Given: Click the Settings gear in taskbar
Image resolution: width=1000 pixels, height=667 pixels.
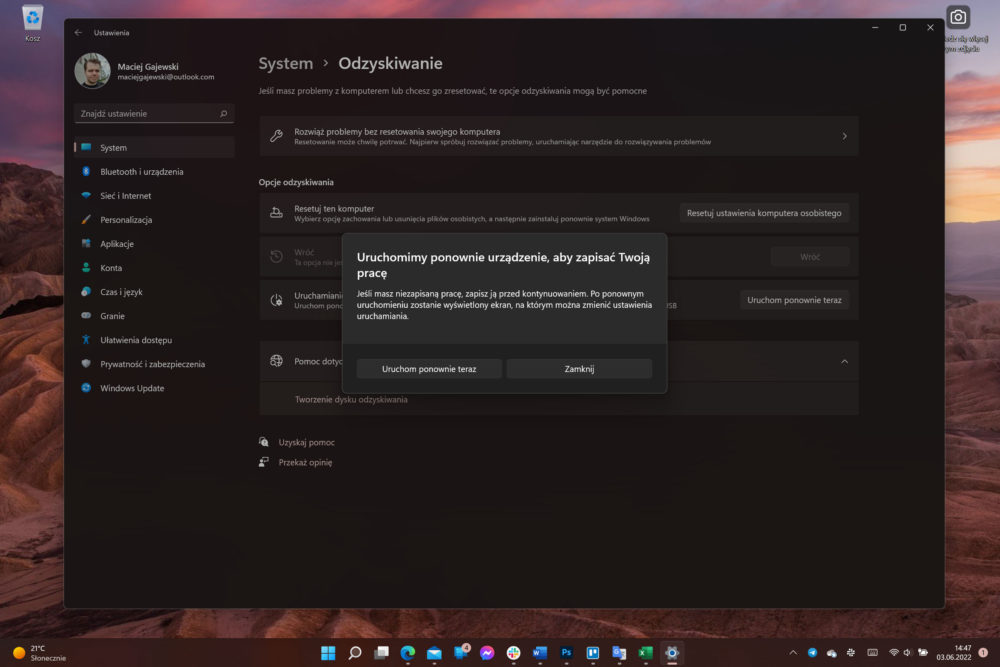Looking at the screenshot, I should [x=672, y=653].
